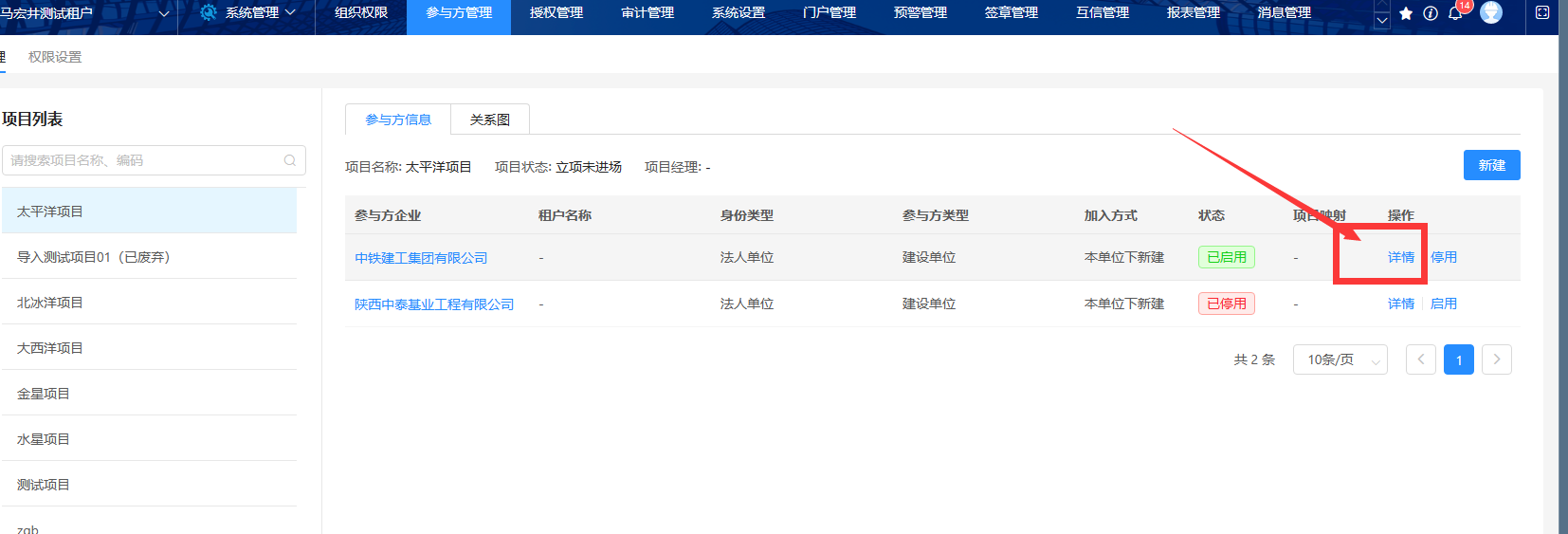
Task: Toggle fullscreen mode icon
Action: [1542, 12]
